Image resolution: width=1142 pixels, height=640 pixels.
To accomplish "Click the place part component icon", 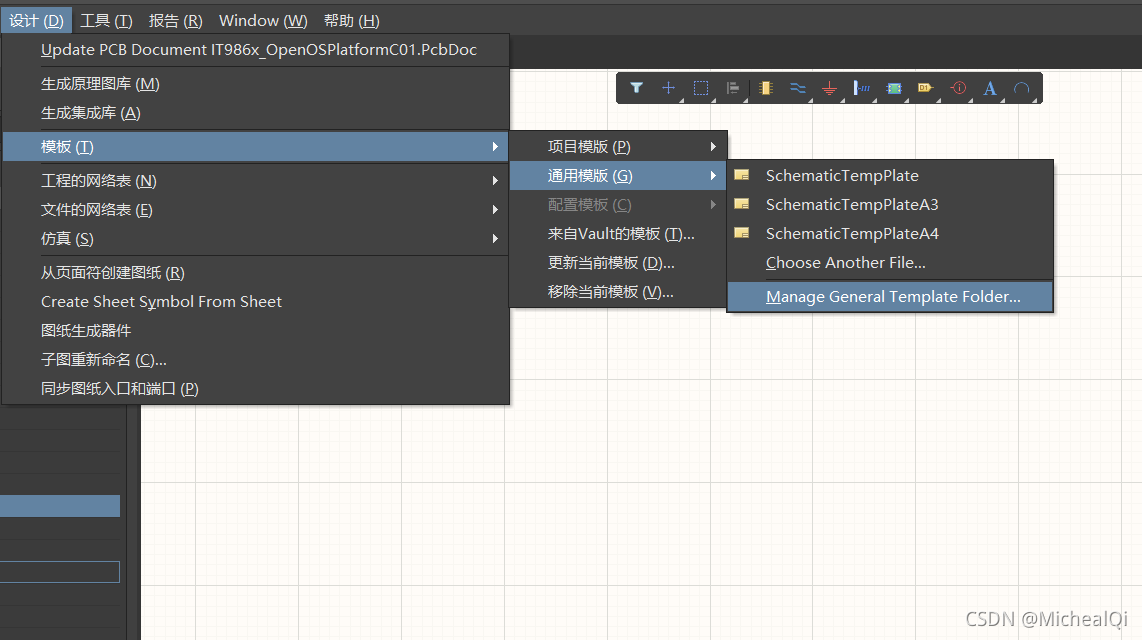I will tap(765, 88).
